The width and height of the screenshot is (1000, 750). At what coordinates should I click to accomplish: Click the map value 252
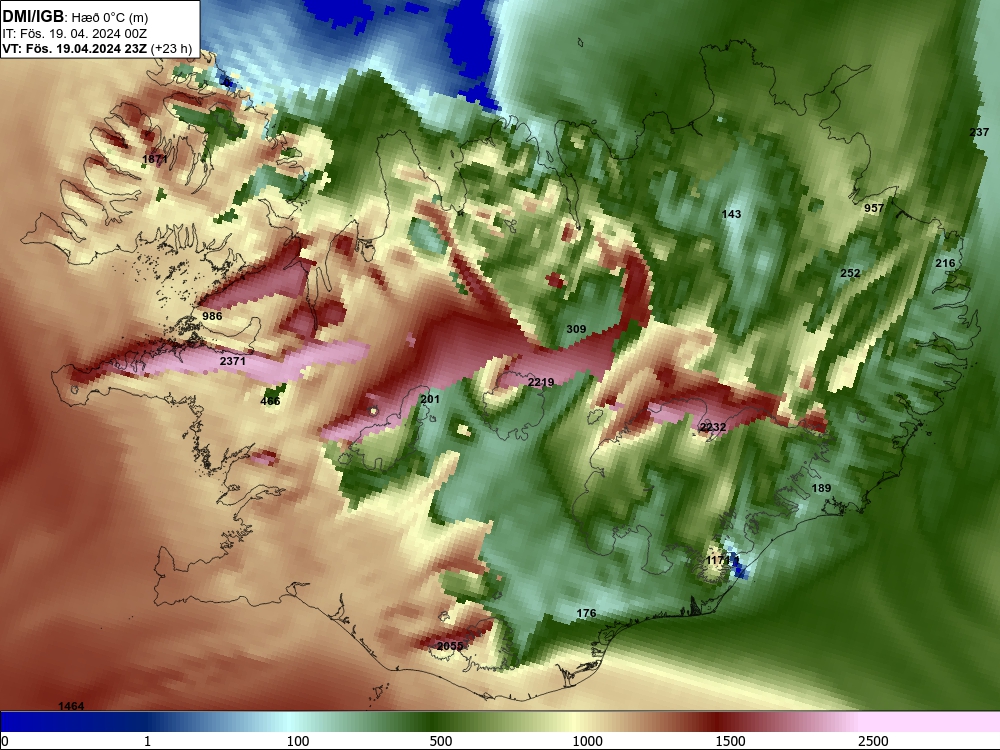pos(850,273)
